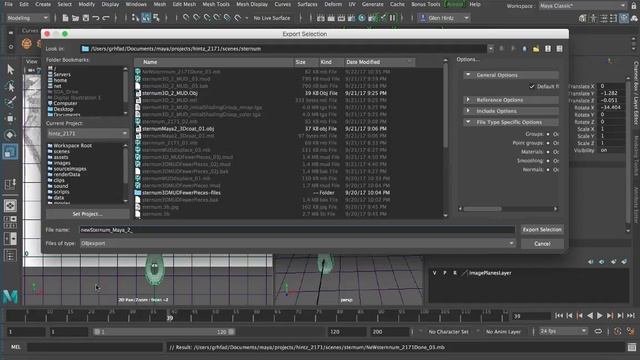Screen dimensions: 640x360
Task: Click the create new folder icon
Action: (x=536, y=49)
